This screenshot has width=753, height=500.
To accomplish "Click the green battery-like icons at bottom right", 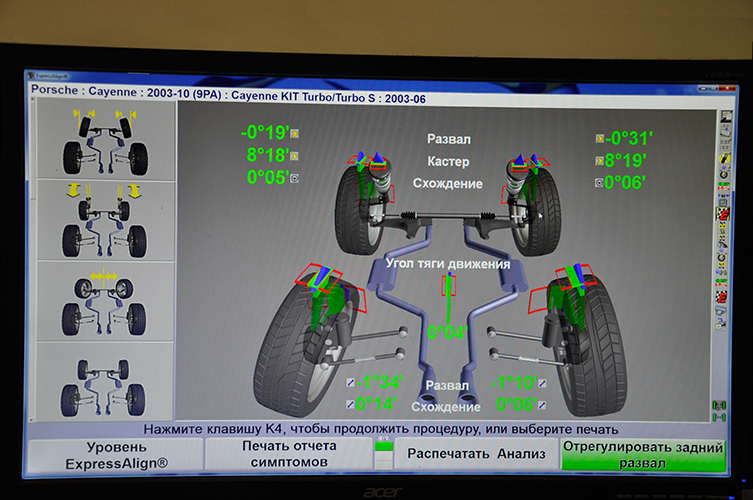I will click(x=719, y=411).
